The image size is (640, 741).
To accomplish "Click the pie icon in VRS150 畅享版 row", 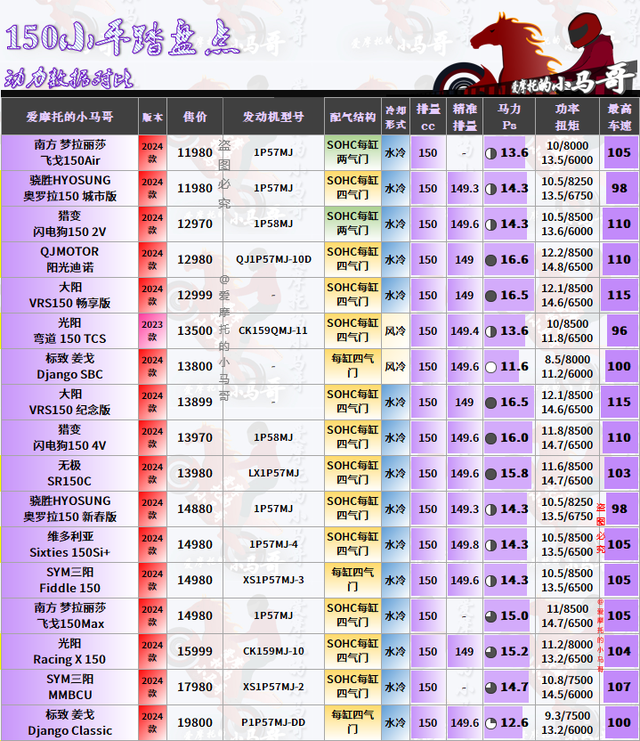I will [491, 296].
